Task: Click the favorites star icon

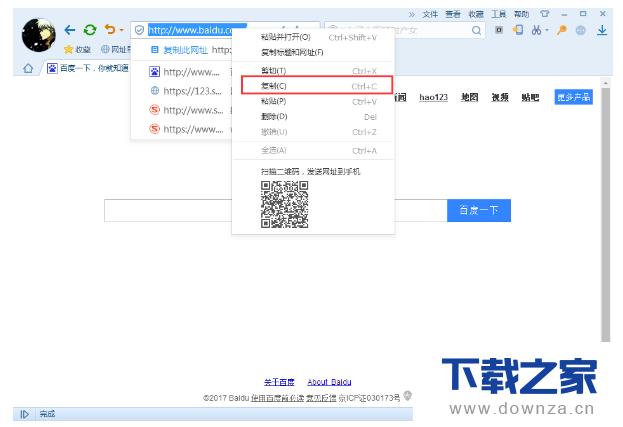Action: pyautogui.click(x=68, y=49)
